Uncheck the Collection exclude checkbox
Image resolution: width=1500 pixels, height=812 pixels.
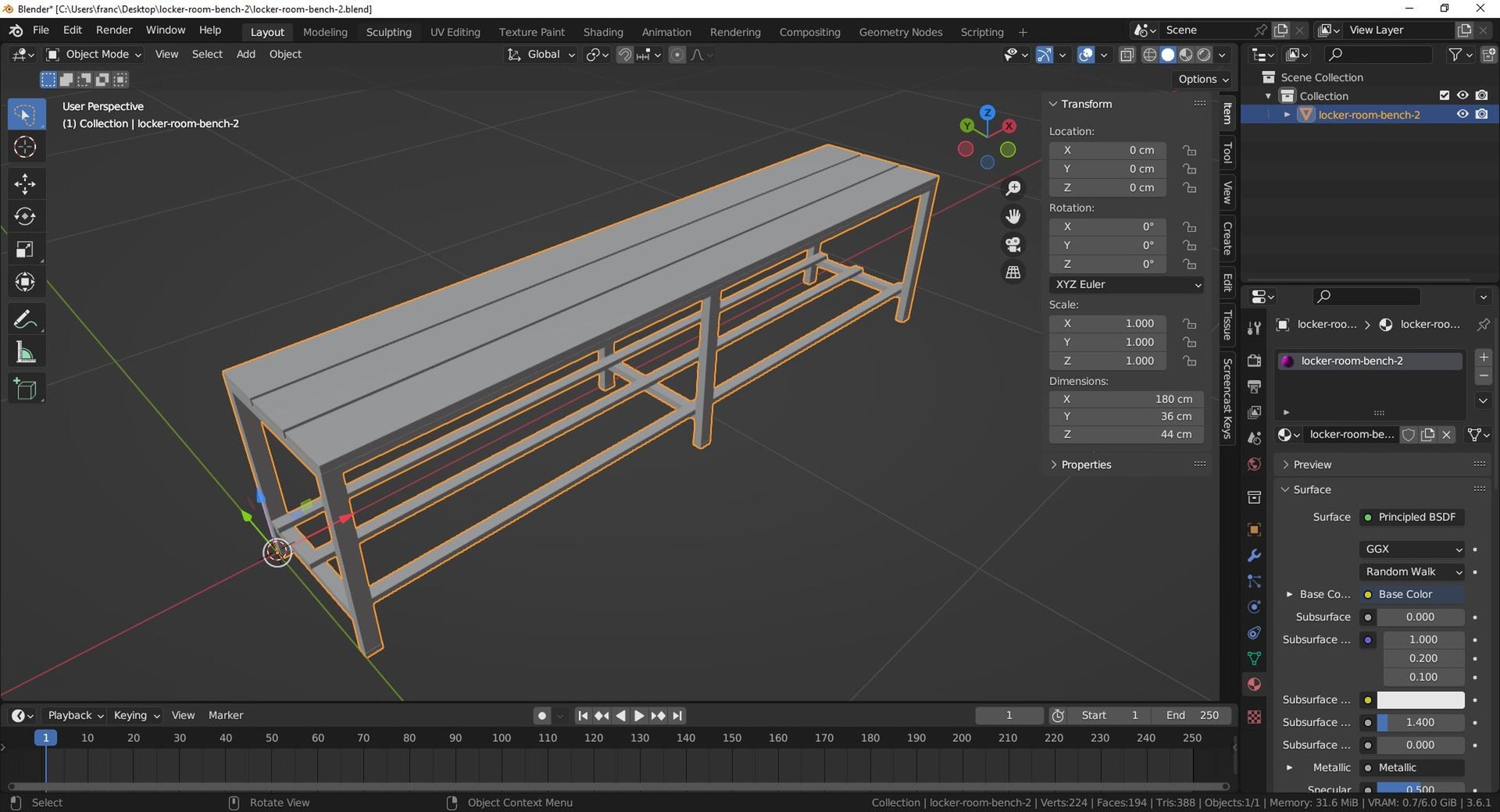1445,95
